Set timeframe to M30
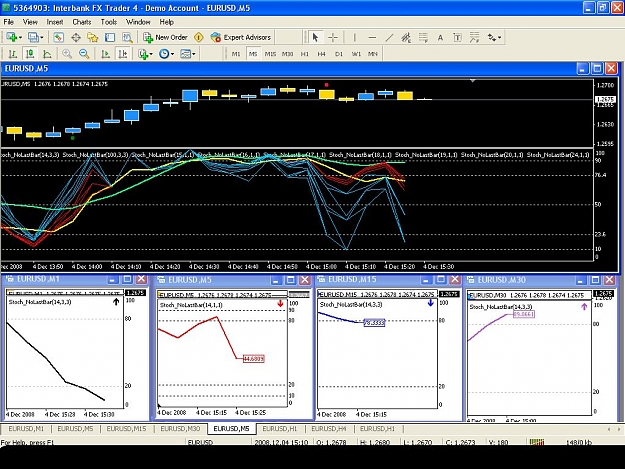This screenshot has height=469, width=625. [x=287, y=54]
